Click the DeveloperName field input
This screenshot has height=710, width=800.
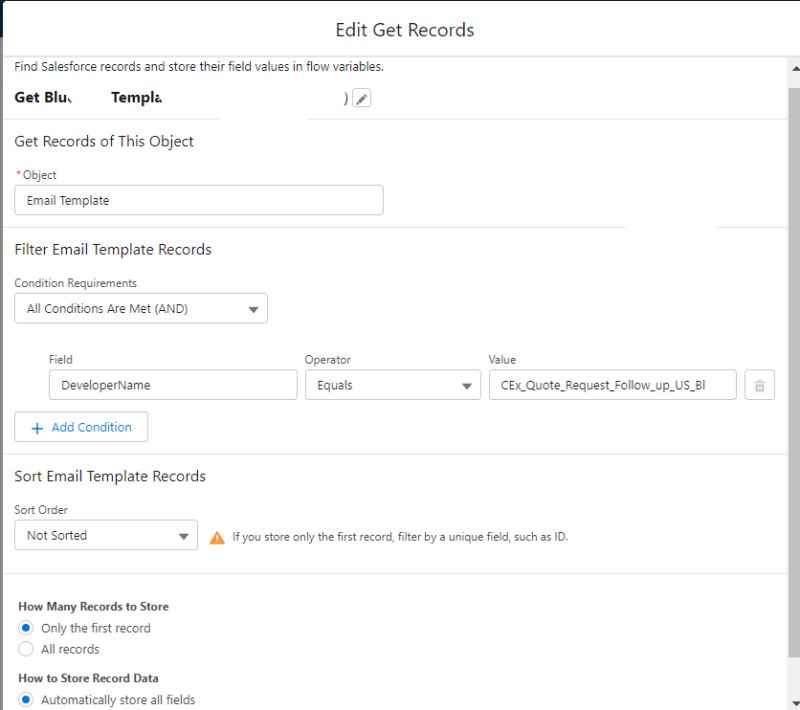[x=172, y=384]
